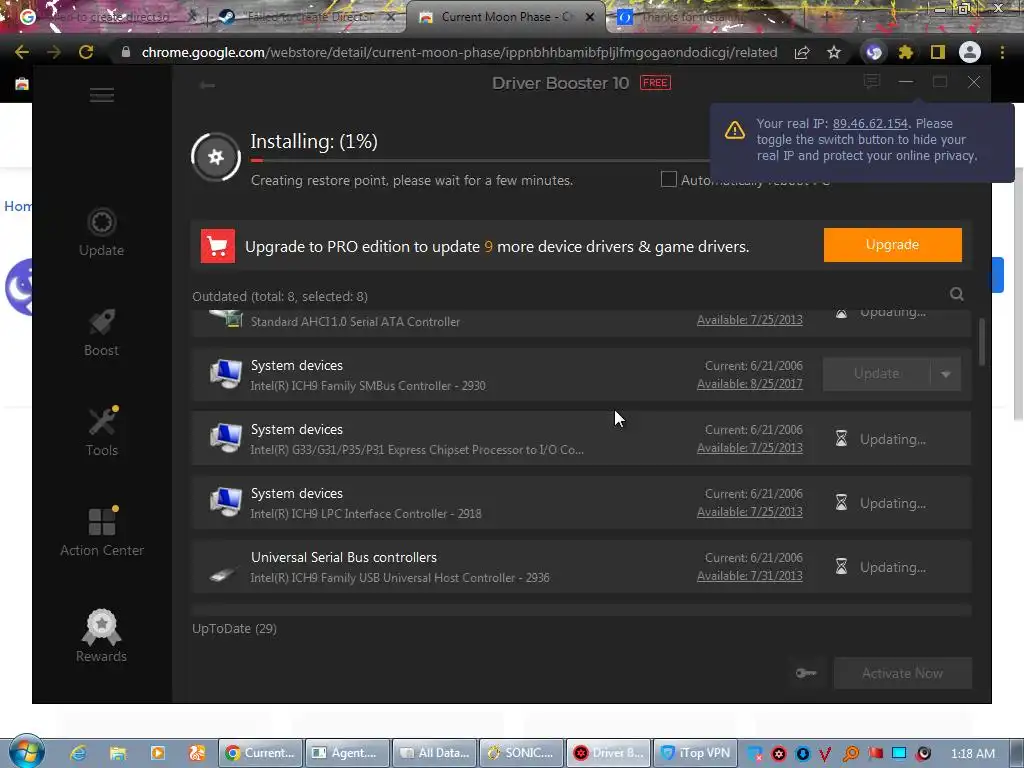Click the Activate Now button
Image resolution: width=1024 pixels, height=768 pixels.
click(x=902, y=673)
